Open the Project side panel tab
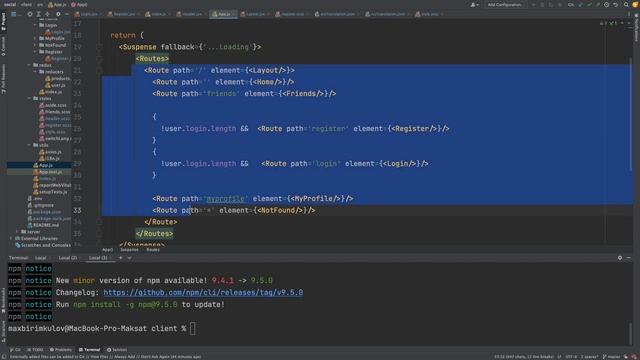 (3, 21)
